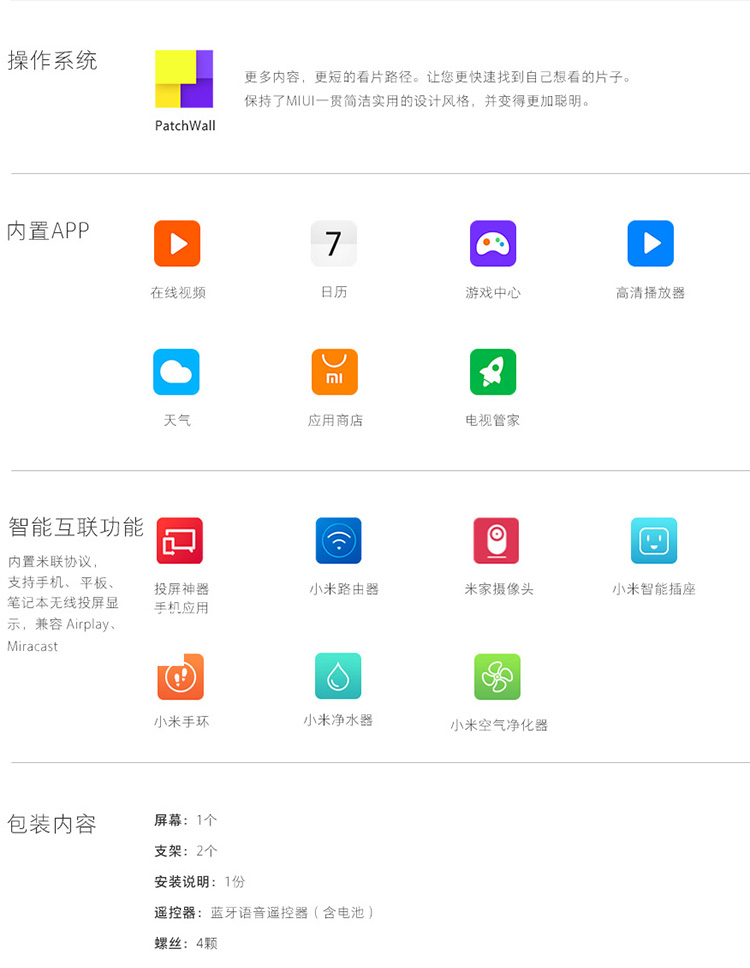Click the green 电视管家 rocket icon

(493, 372)
